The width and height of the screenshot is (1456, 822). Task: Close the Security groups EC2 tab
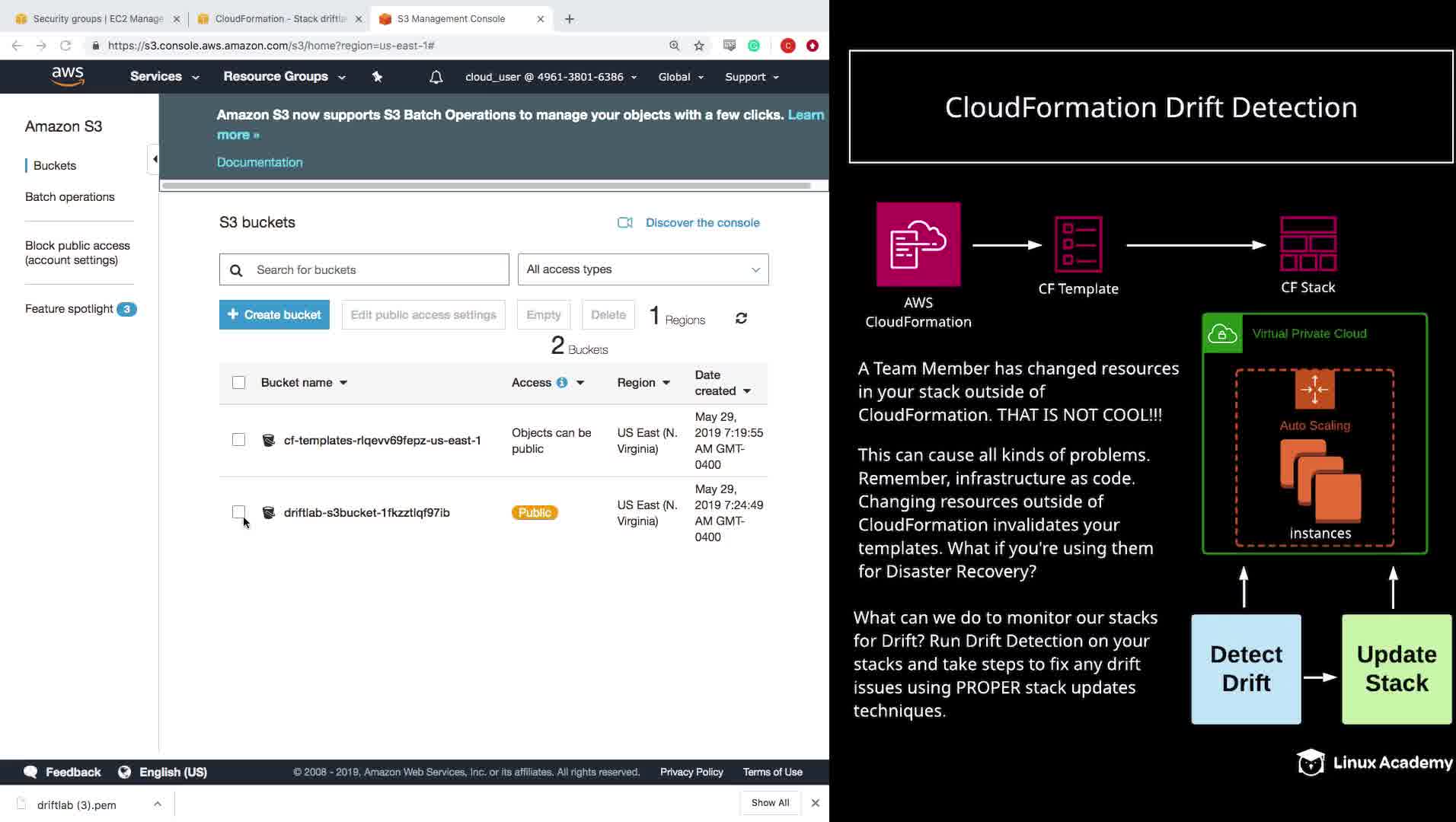pos(177,19)
